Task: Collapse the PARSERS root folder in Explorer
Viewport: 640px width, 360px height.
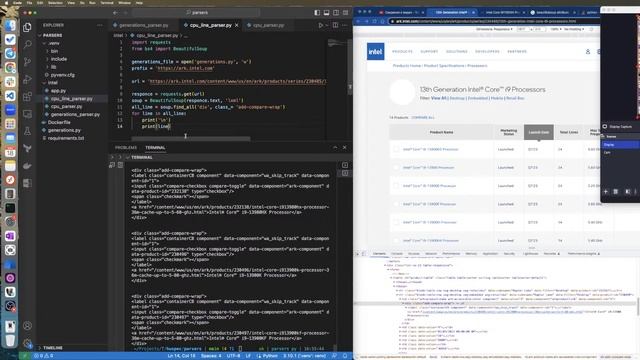Action: pyautogui.click(x=40, y=36)
